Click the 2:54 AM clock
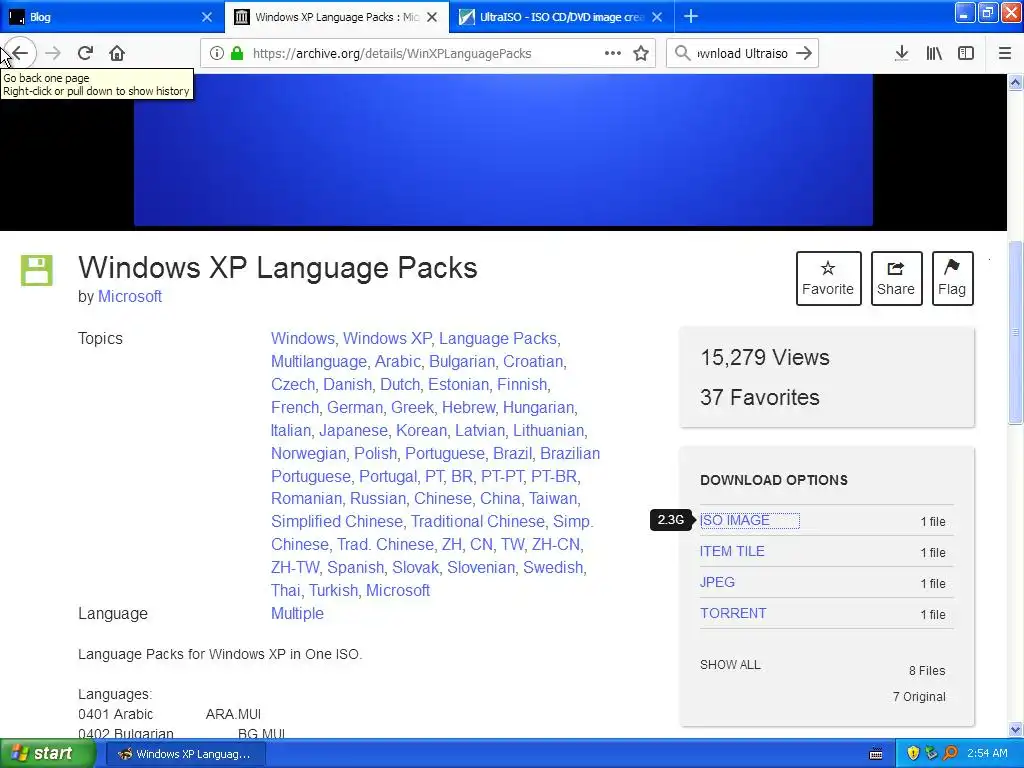Viewport: 1024px width, 768px height. tap(987, 754)
